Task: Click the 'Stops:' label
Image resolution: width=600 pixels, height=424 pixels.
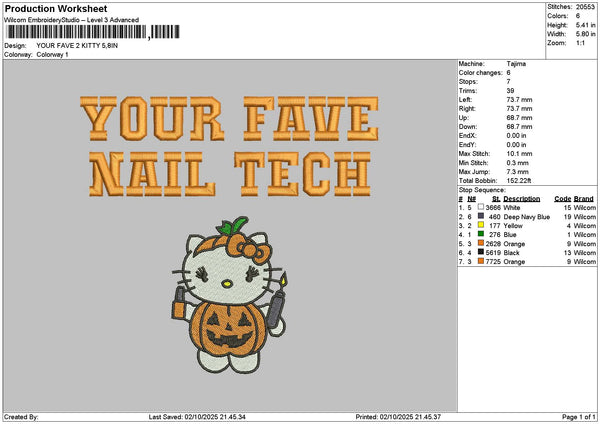Action: pos(468,82)
